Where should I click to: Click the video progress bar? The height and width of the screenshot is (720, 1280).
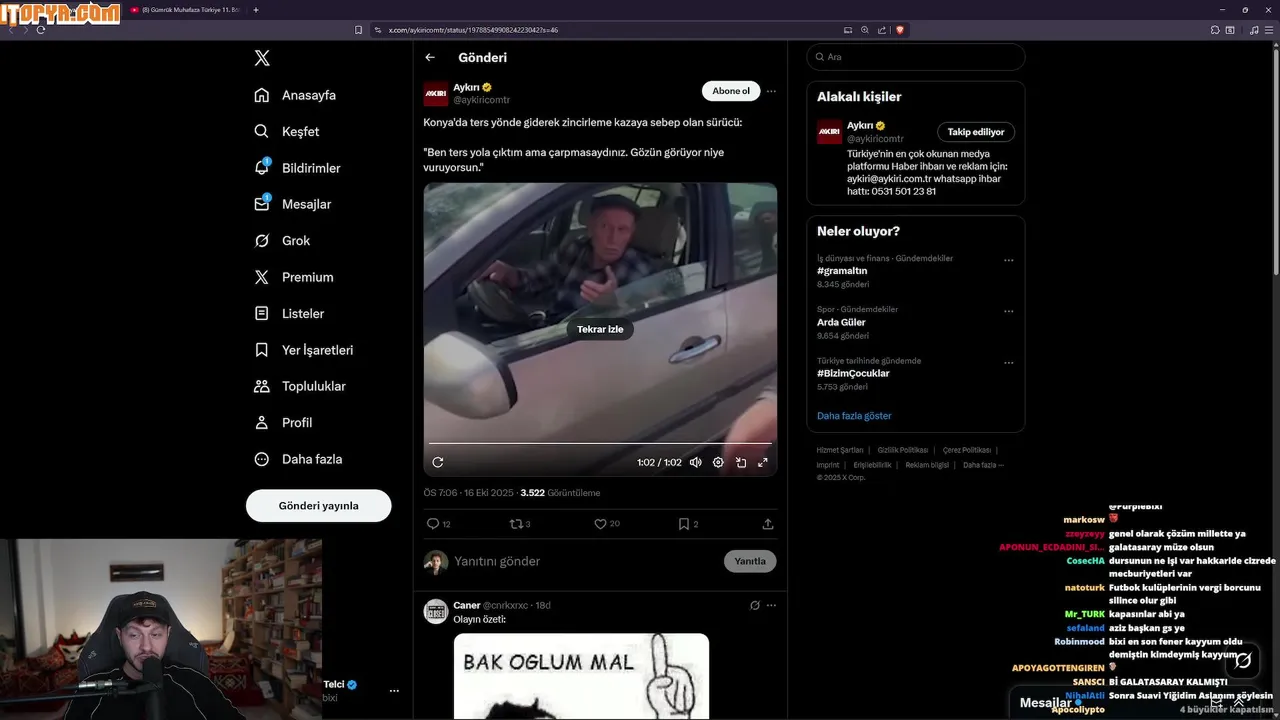(600, 443)
